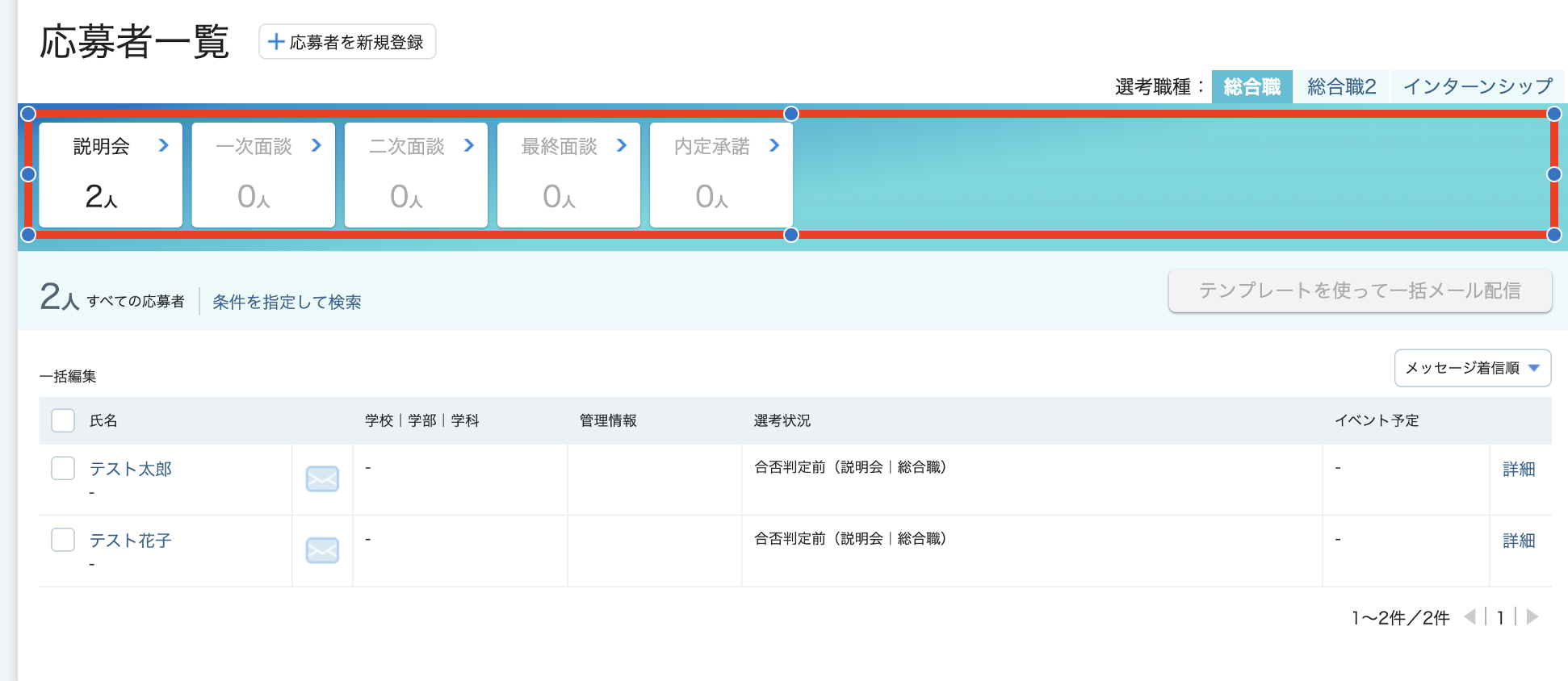Open 詳細 link for テスト太郎
The image size is (1568, 681).
pyautogui.click(x=1519, y=469)
